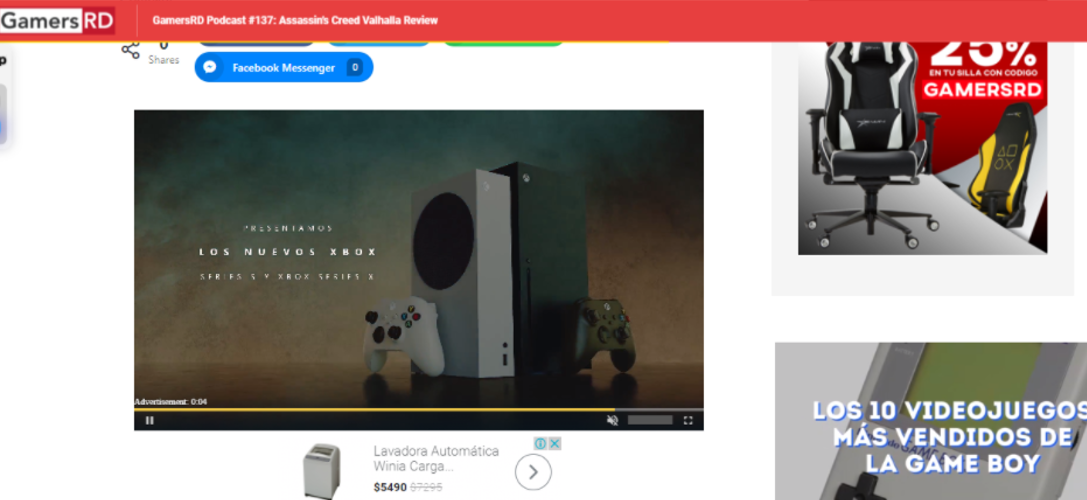Image resolution: width=1087 pixels, height=500 pixels.
Task: Click the Xbox Series video frame
Action: pyautogui.click(x=419, y=259)
